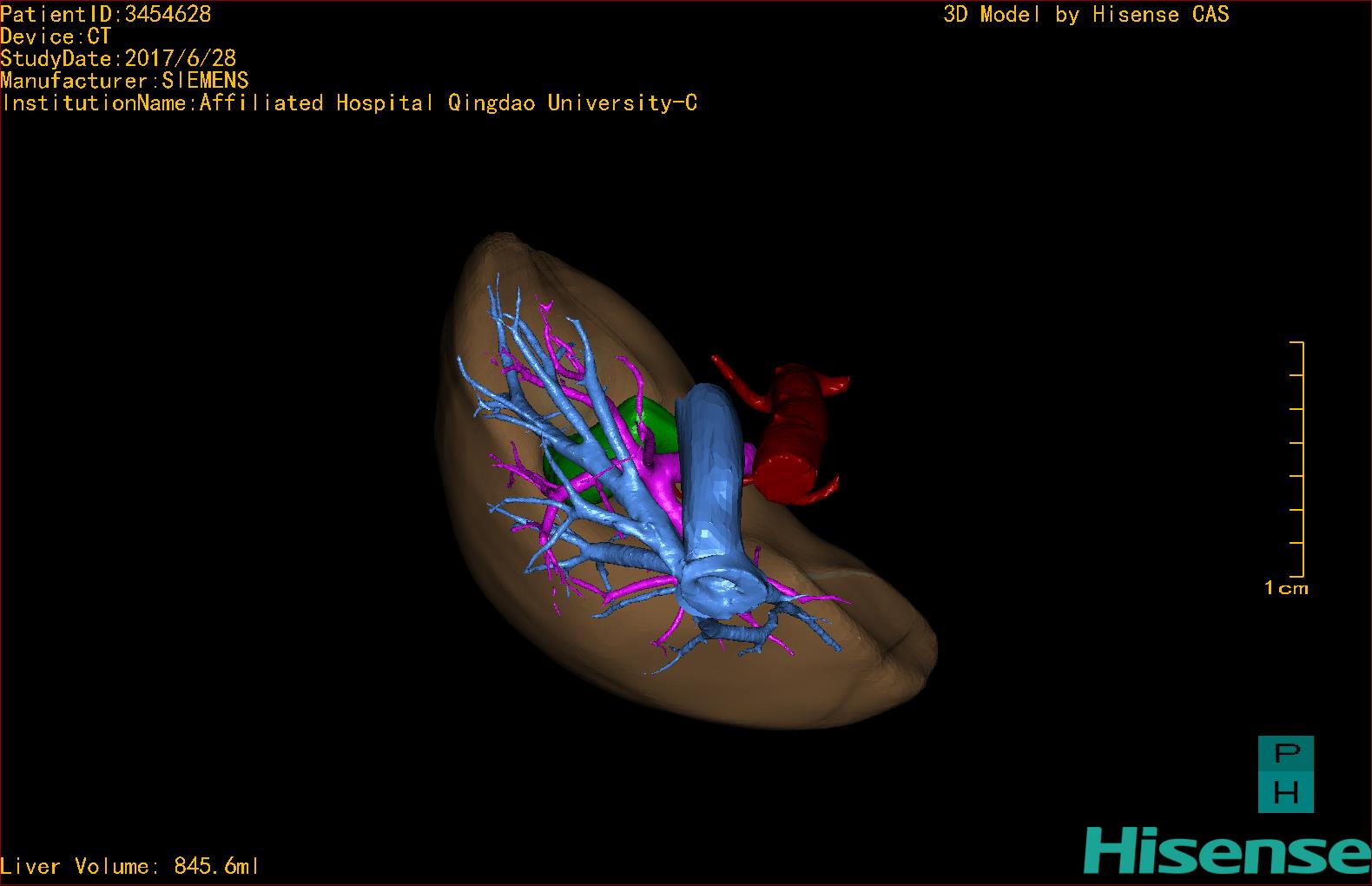
Task: Click the PatientID:3454628 text
Action: [105, 14]
